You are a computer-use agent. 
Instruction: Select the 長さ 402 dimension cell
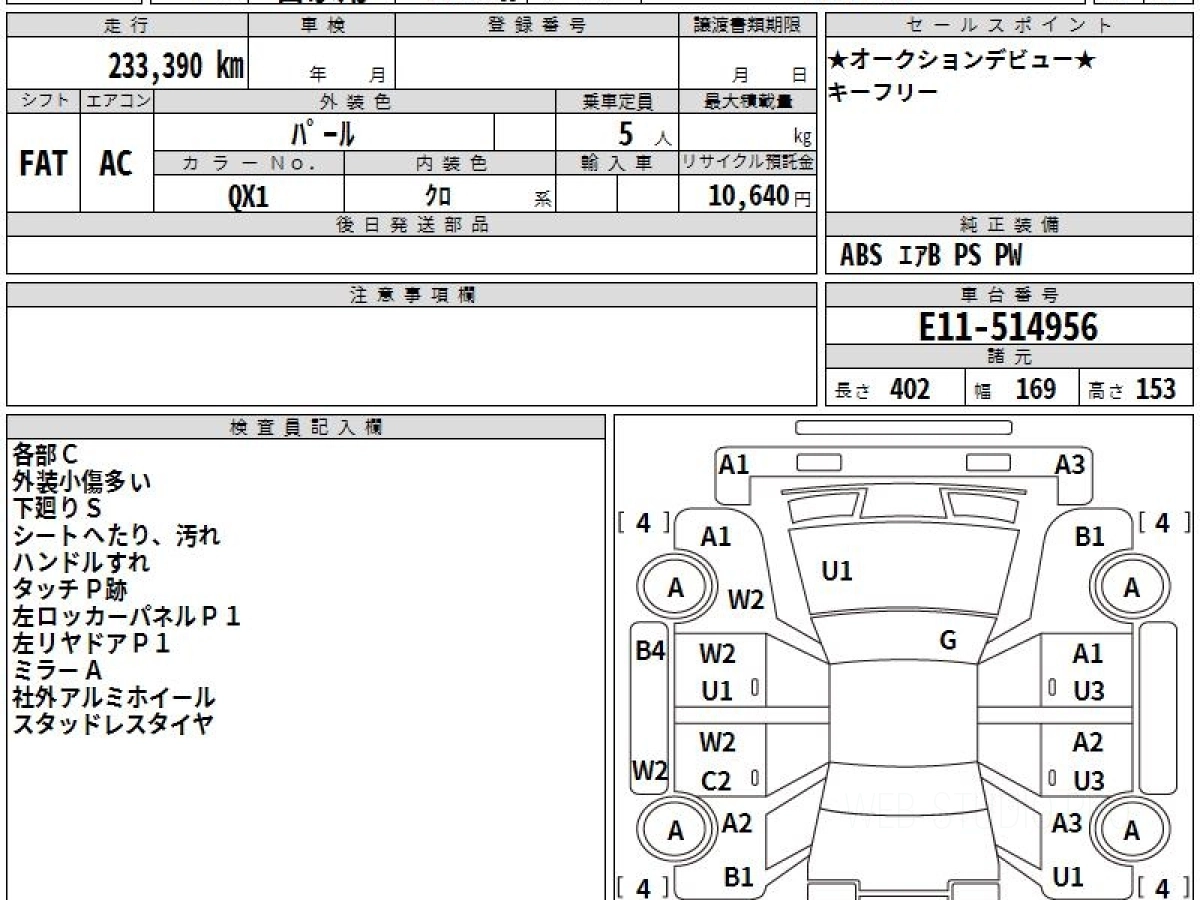point(895,388)
